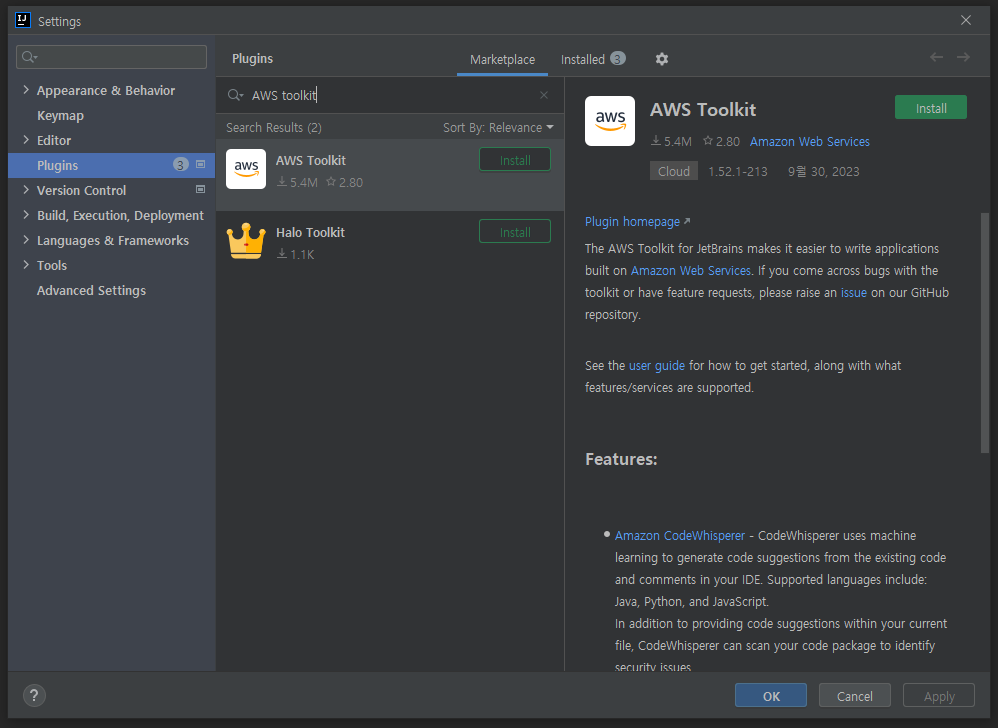998x728 pixels.
Task: Open Sort By: Relevance dropdown
Action: coord(498,128)
